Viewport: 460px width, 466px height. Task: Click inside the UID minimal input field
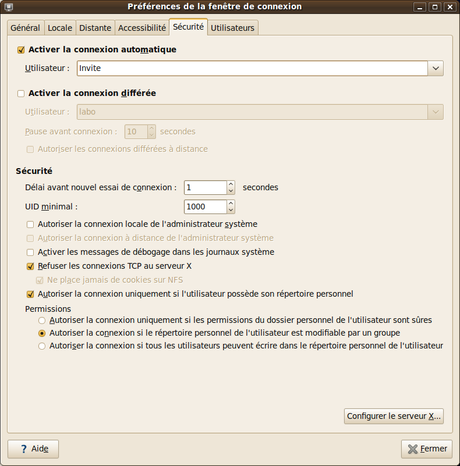(x=205, y=207)
